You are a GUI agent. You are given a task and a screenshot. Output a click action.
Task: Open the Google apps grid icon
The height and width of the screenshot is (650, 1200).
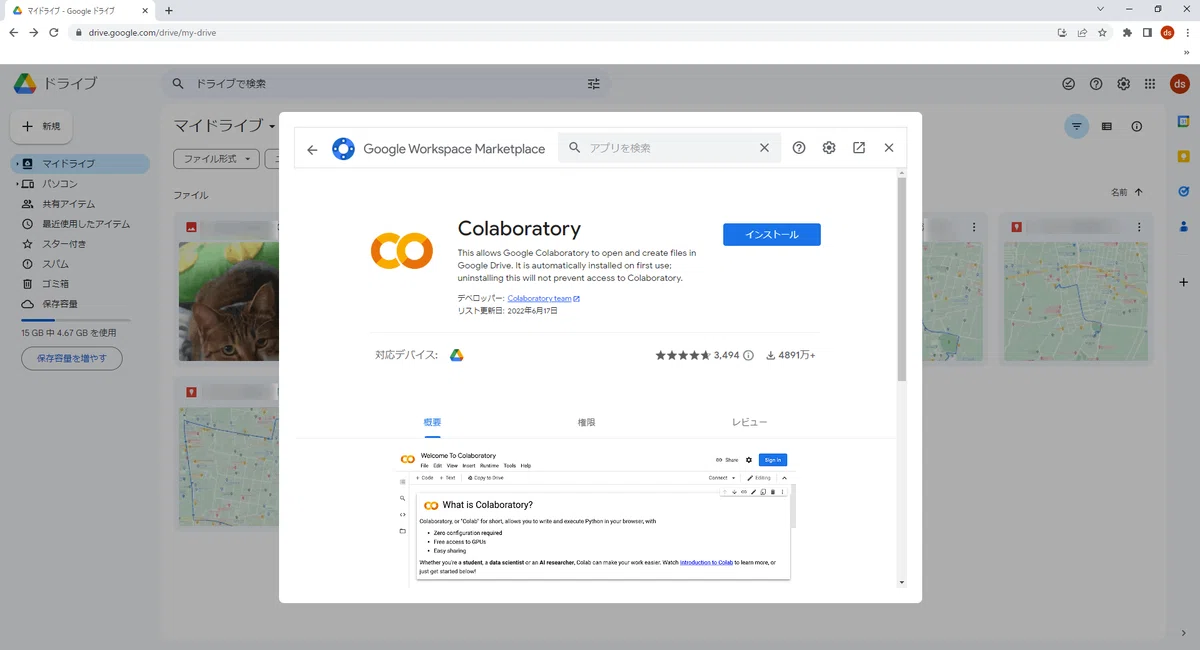coord(1151,84)
